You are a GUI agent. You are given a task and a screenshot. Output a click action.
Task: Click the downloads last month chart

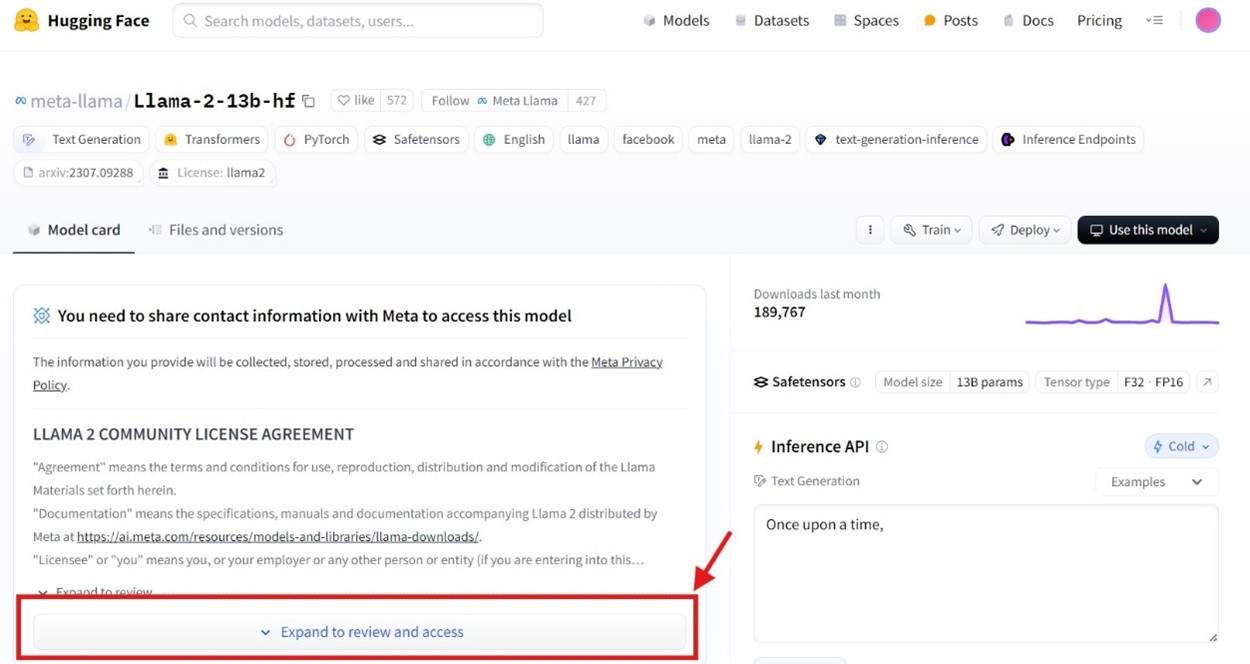[x=1122, y=306]
